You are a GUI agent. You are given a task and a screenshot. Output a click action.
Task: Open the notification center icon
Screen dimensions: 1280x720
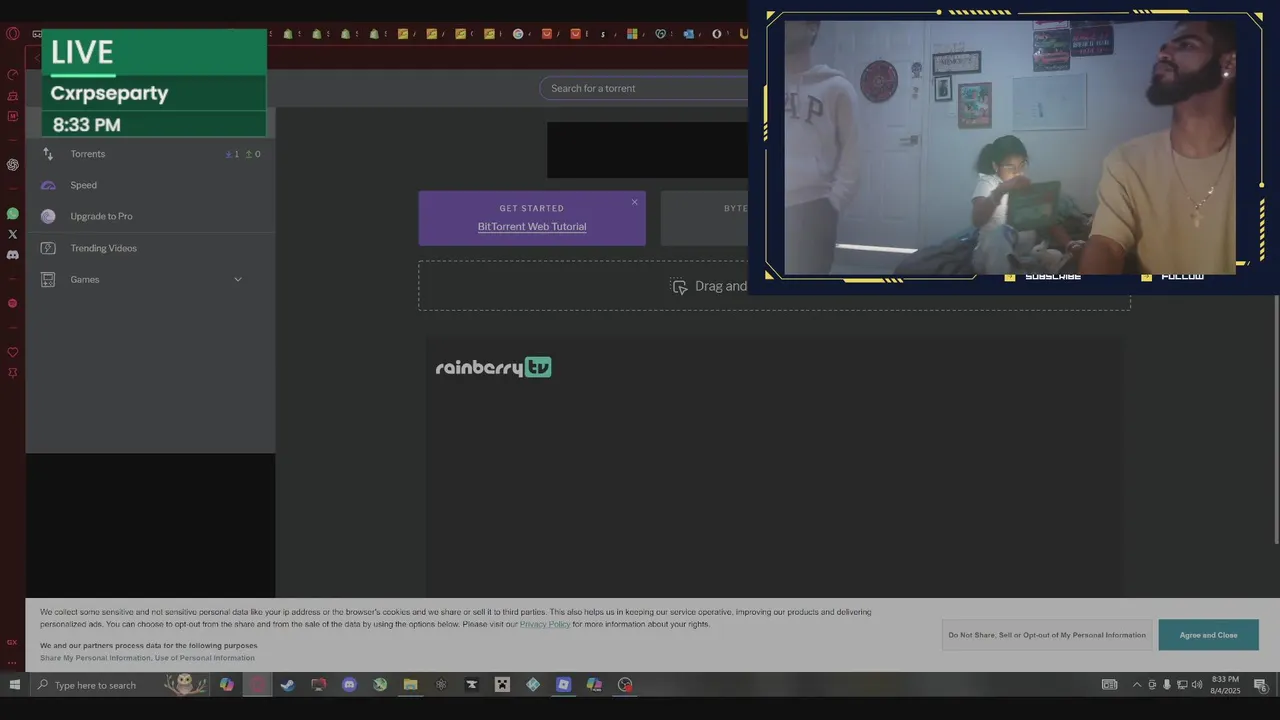tap(1261, 685)
